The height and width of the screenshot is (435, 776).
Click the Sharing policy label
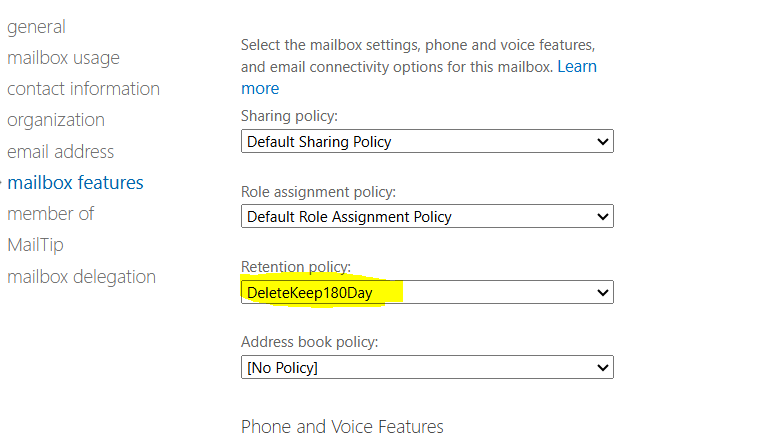pos(290,116)
